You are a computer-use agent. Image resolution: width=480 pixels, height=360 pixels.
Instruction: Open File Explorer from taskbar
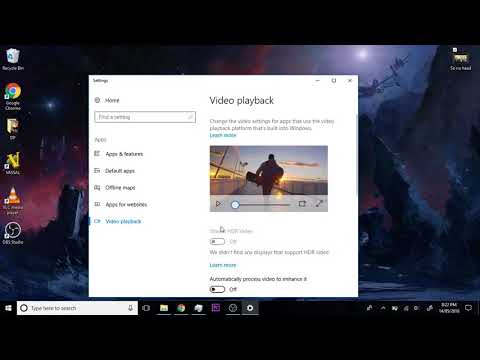coord(164,308)
